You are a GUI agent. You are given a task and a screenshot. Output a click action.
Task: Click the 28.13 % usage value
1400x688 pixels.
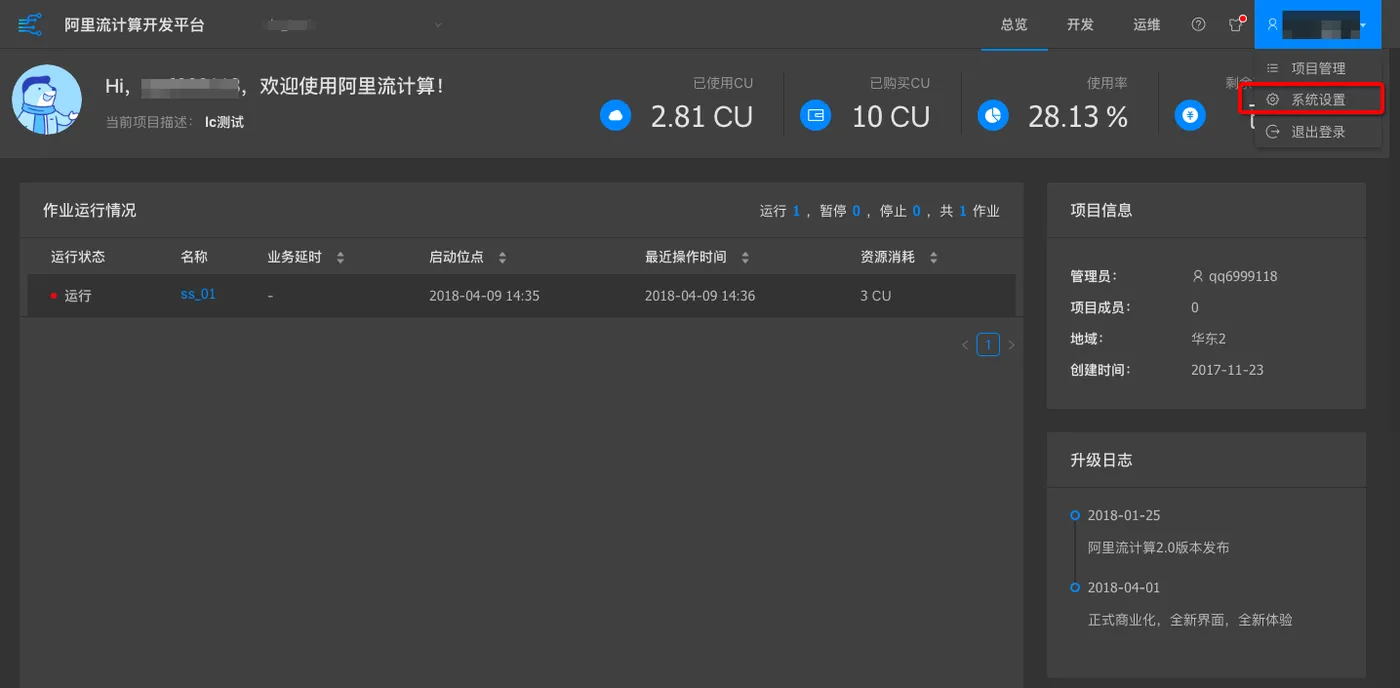(1078, 117)
